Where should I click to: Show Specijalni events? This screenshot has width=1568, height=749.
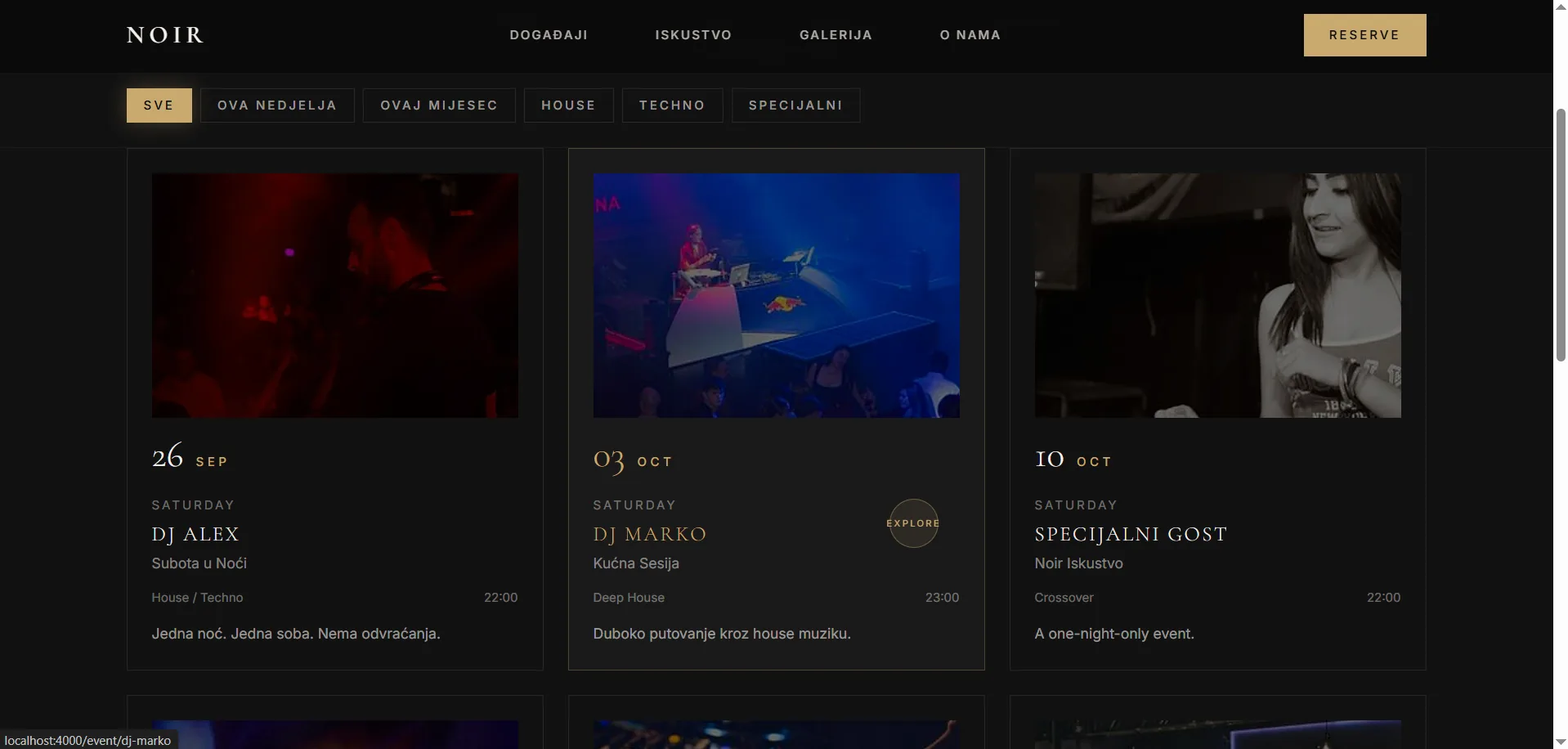(x=795, y=105)
